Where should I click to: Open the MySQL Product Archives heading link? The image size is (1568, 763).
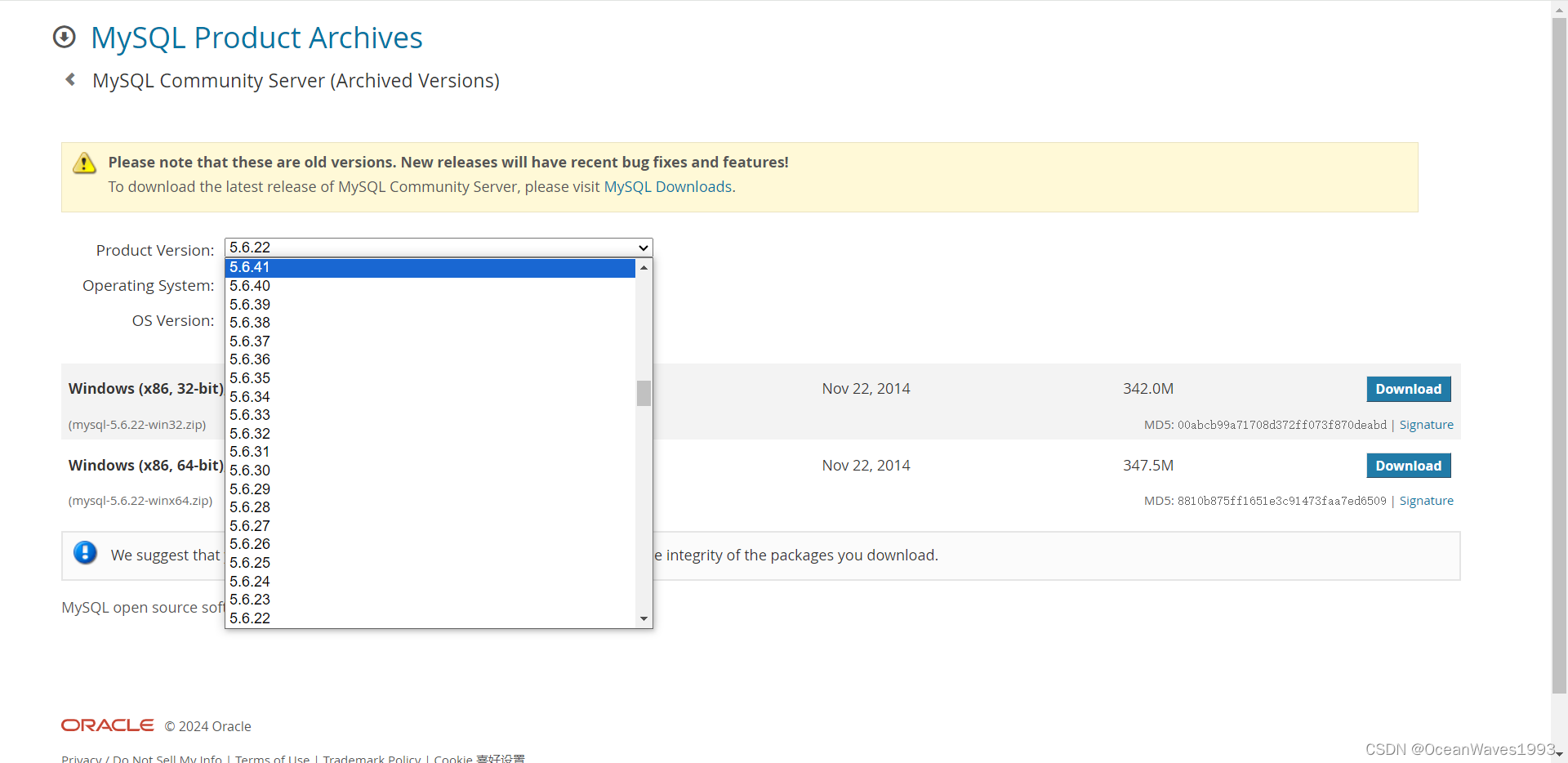(256, 38)
